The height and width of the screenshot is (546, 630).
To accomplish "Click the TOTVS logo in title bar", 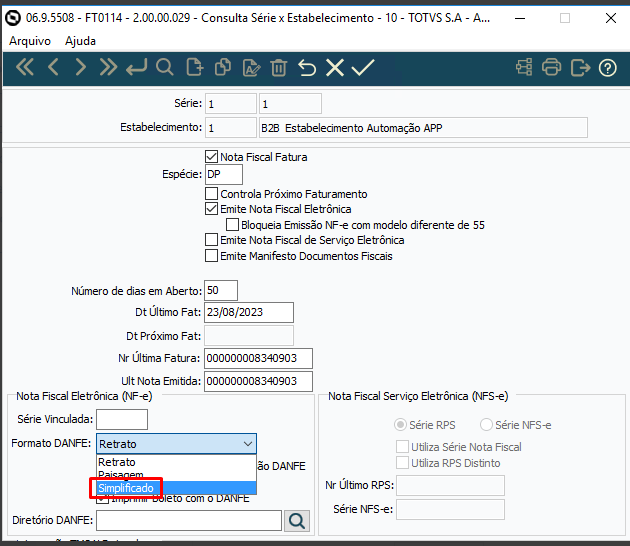I will 13,18.
